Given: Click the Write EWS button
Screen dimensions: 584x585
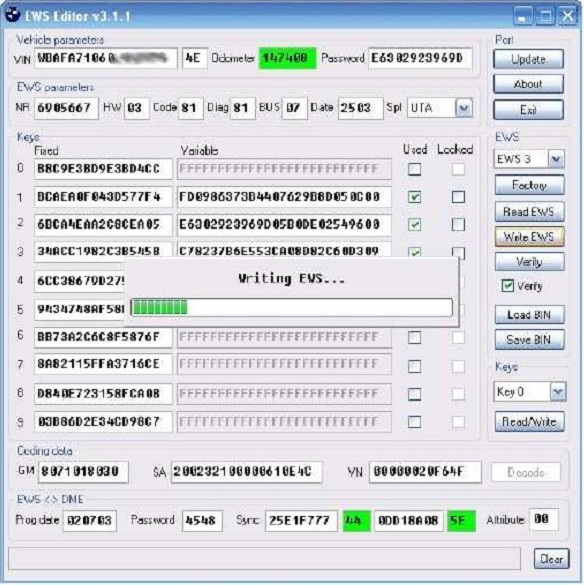Looking at the screenshot, I should [529, 237].
